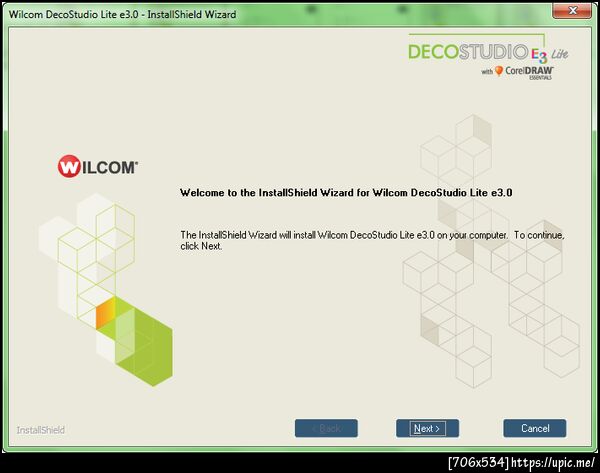Image resolution: width=600 pixels, height=473 pixels.
Task: Click the welcome heading text
Action: pos(346,192)
